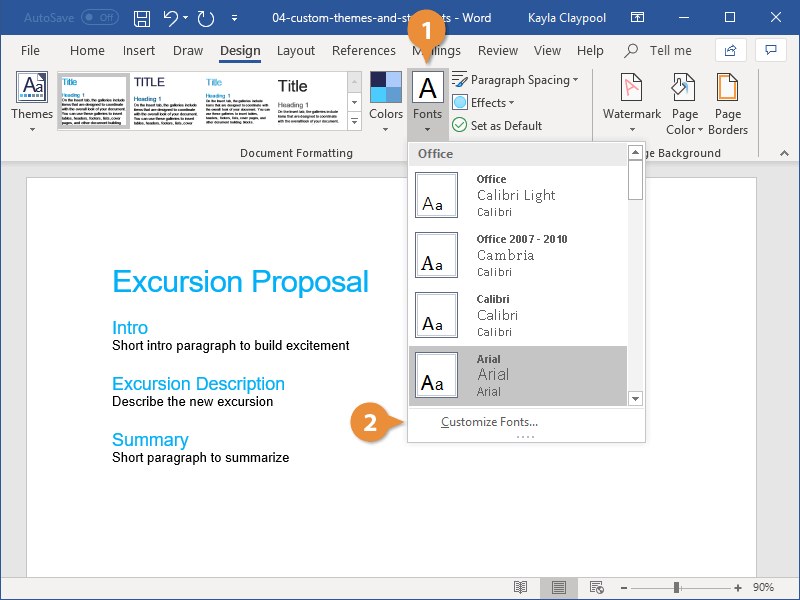Click the Colors theme button
The height and width of the screenshot is (600, 800).
tap(386, 102)
